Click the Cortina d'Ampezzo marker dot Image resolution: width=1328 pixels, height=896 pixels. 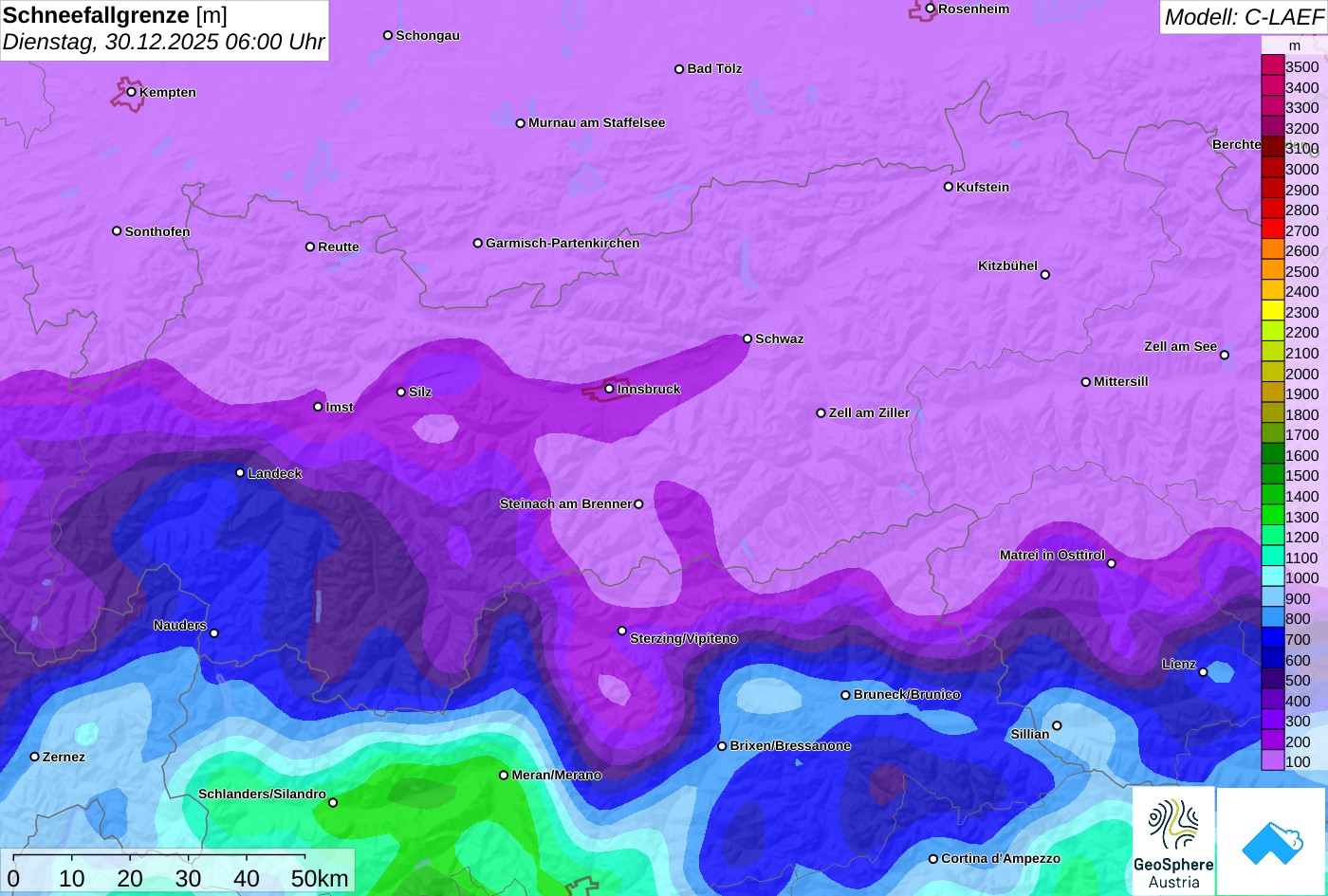pos(933,859)
